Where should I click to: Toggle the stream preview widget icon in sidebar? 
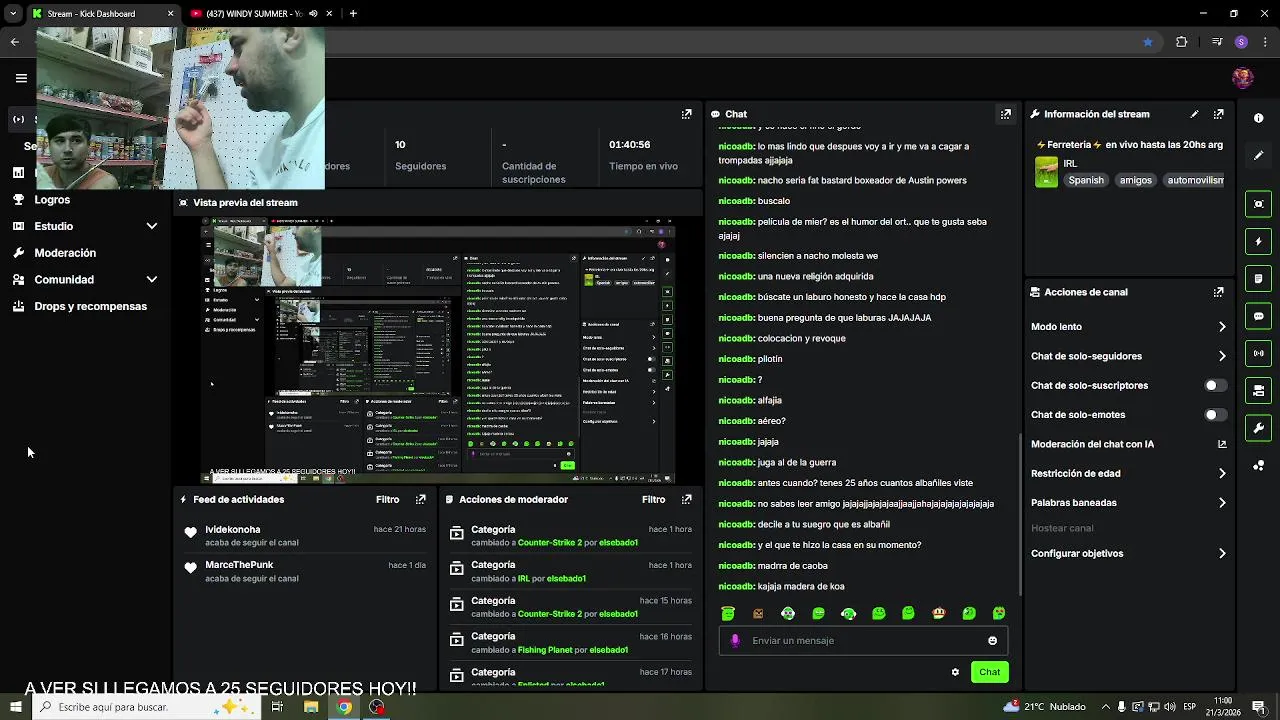click(1258, 204)
